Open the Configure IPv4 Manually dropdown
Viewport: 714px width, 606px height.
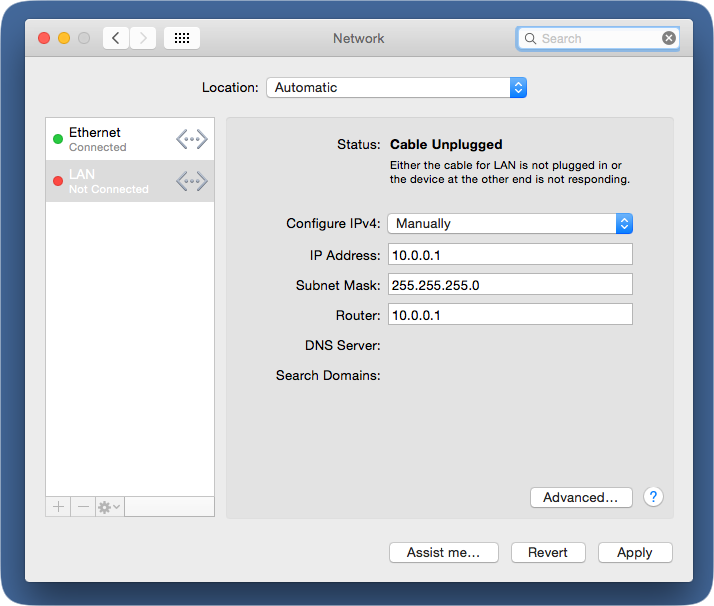tap(510, 224)
